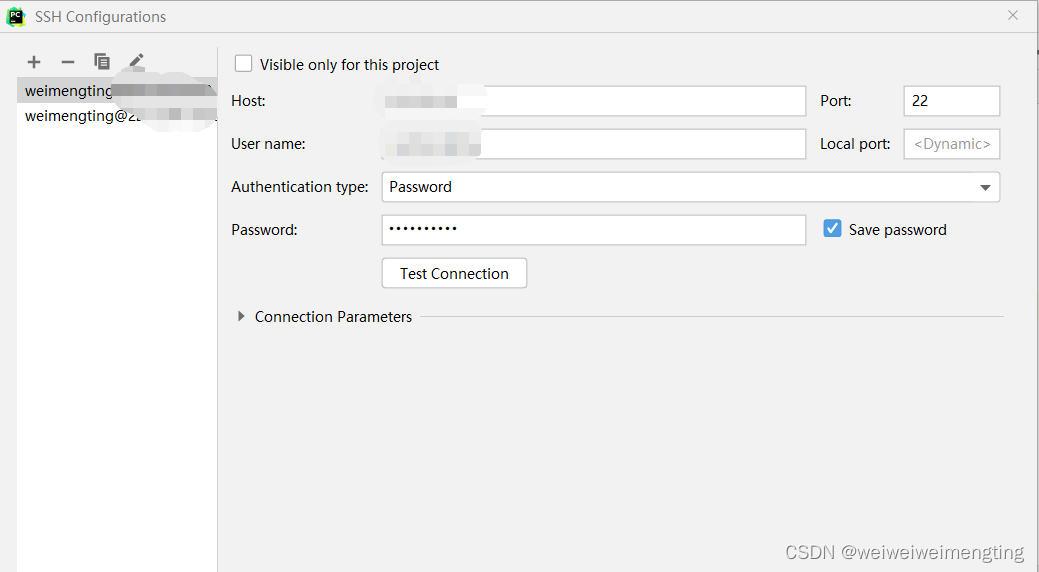Image resolution: width=1039 pixels, height=572 pixels.
Task: Focus the Host input field
Action: coord(594,101)
